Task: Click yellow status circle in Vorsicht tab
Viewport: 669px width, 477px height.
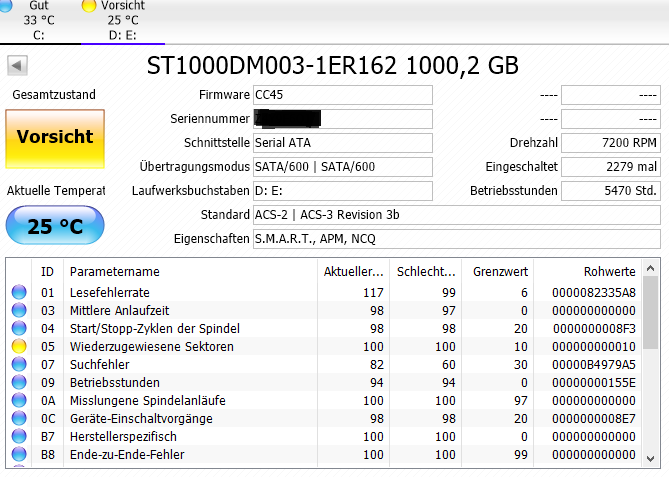Action: coord(89,6)
